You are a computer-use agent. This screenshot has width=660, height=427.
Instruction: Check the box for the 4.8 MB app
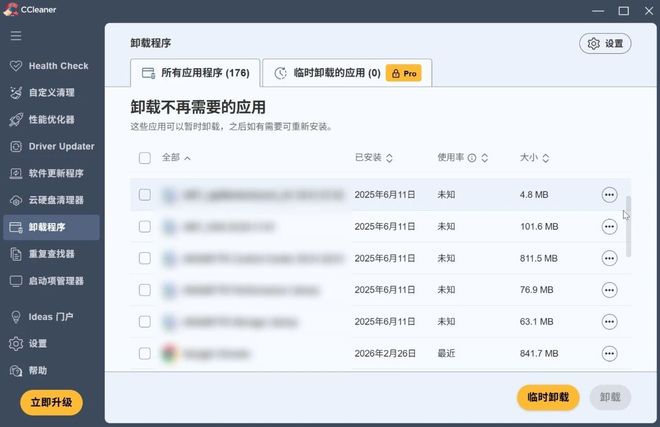pos(145,195)
